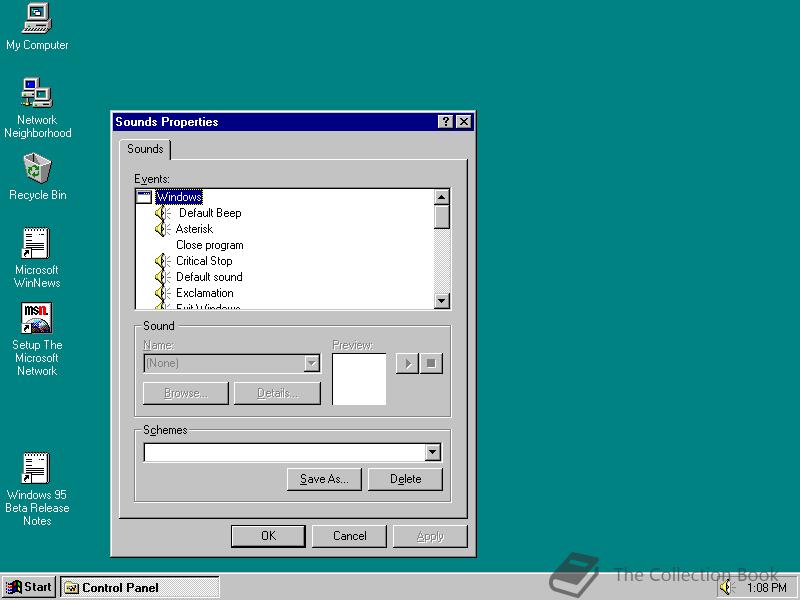This screenshot has height=600, width=800.
Task: Select the Critical Stop event
Action: pyautogui.click(x=204, y=261)
